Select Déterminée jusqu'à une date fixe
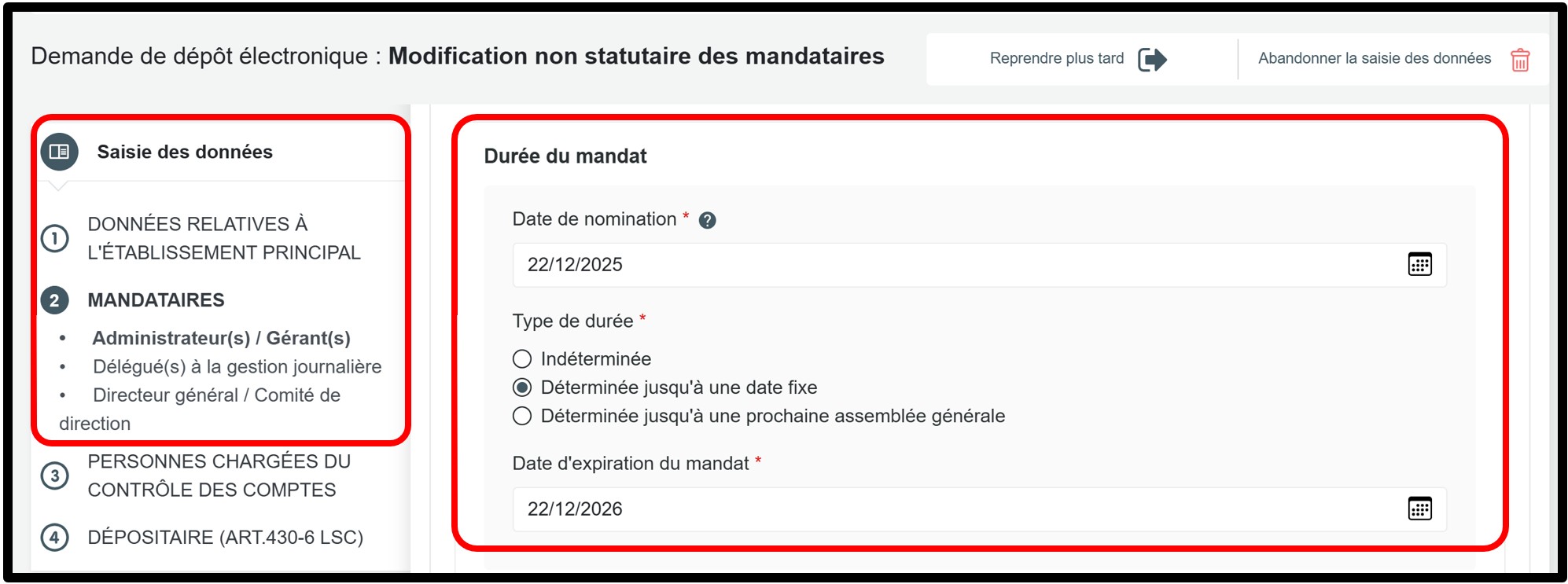This screenshot has height=584, width=1568. coord(522,387)
